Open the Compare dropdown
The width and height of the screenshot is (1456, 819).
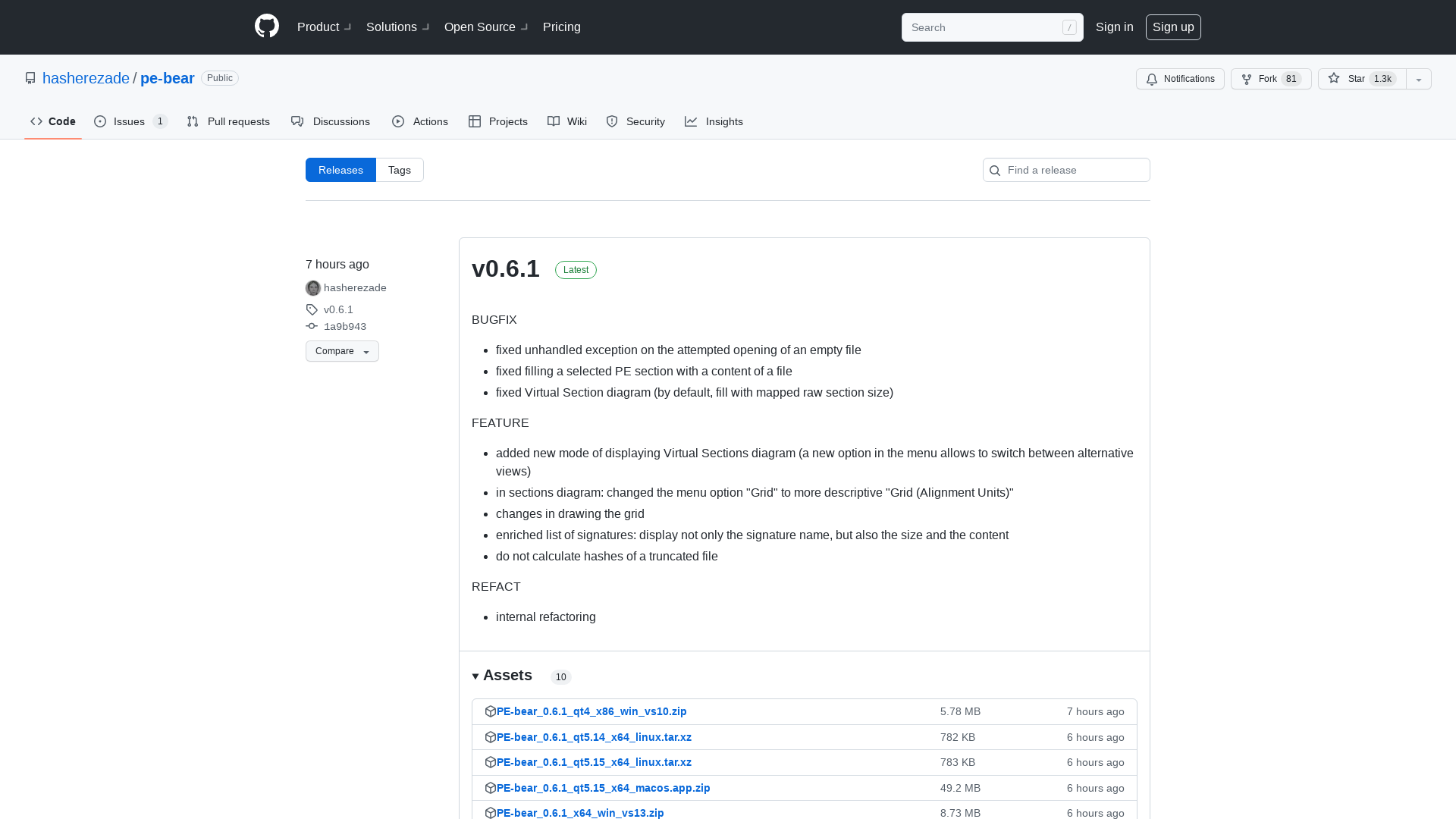point(342,351)
